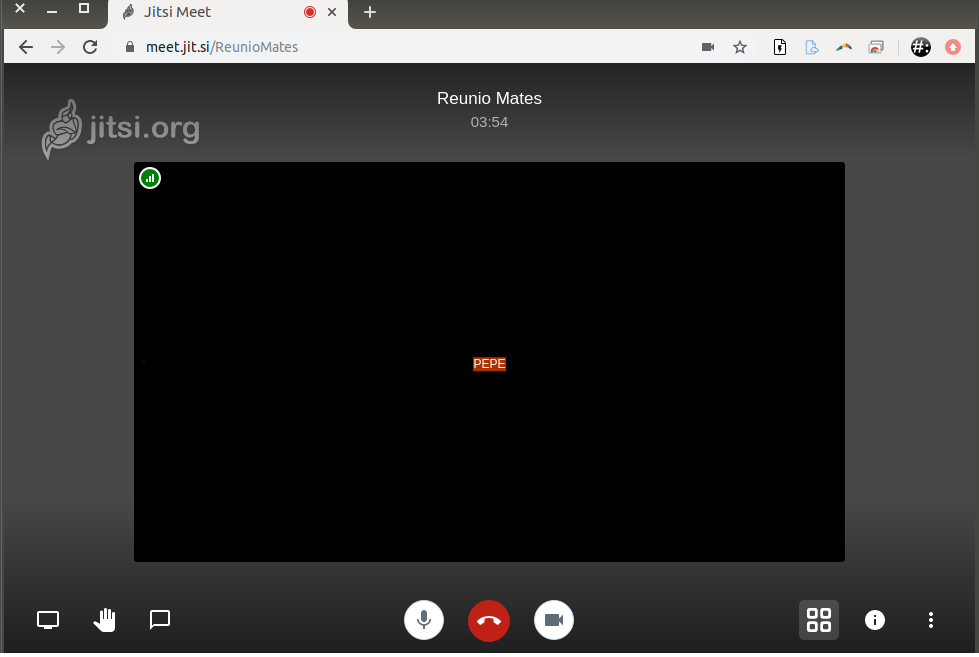Toggle tile view layout
The width and height of the screenshot is (979, 657).
click(818, 620)
